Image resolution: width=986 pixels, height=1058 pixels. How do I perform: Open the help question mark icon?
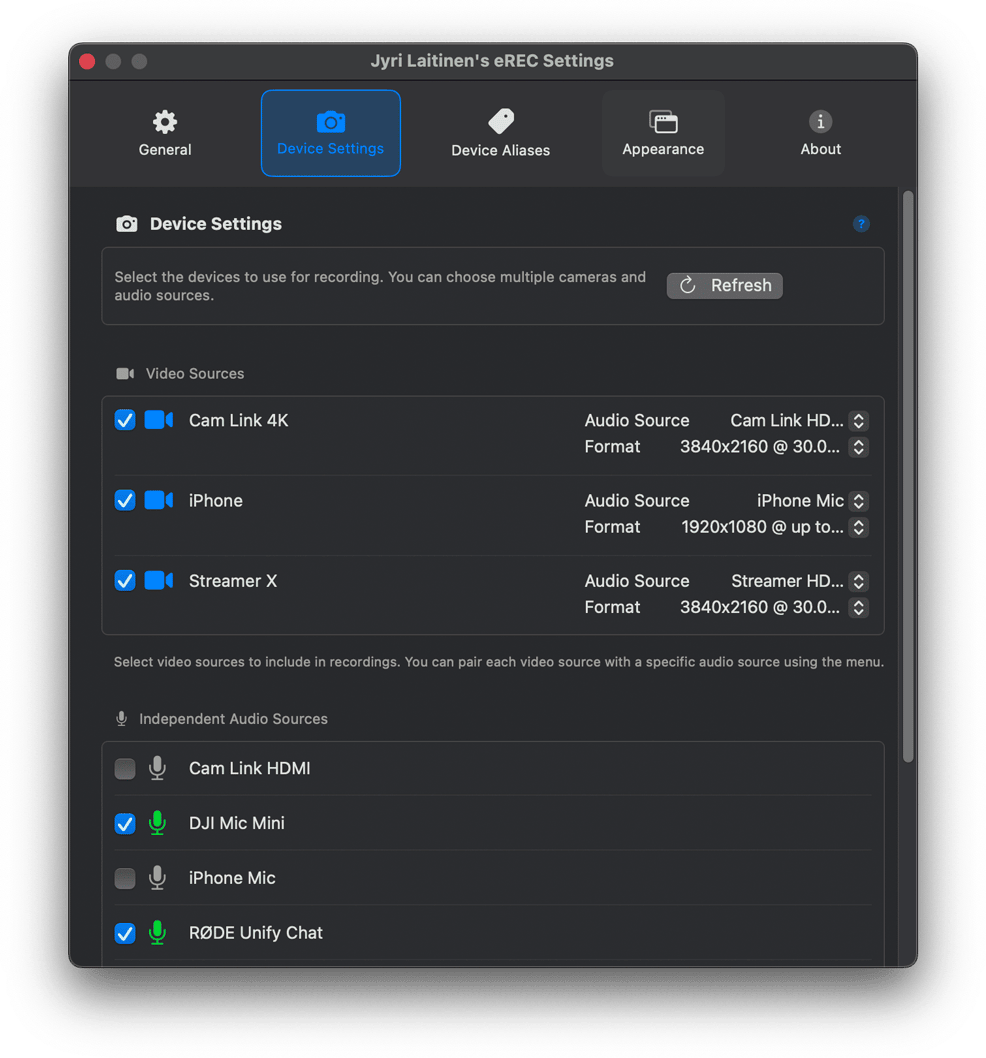coord(861,224)
